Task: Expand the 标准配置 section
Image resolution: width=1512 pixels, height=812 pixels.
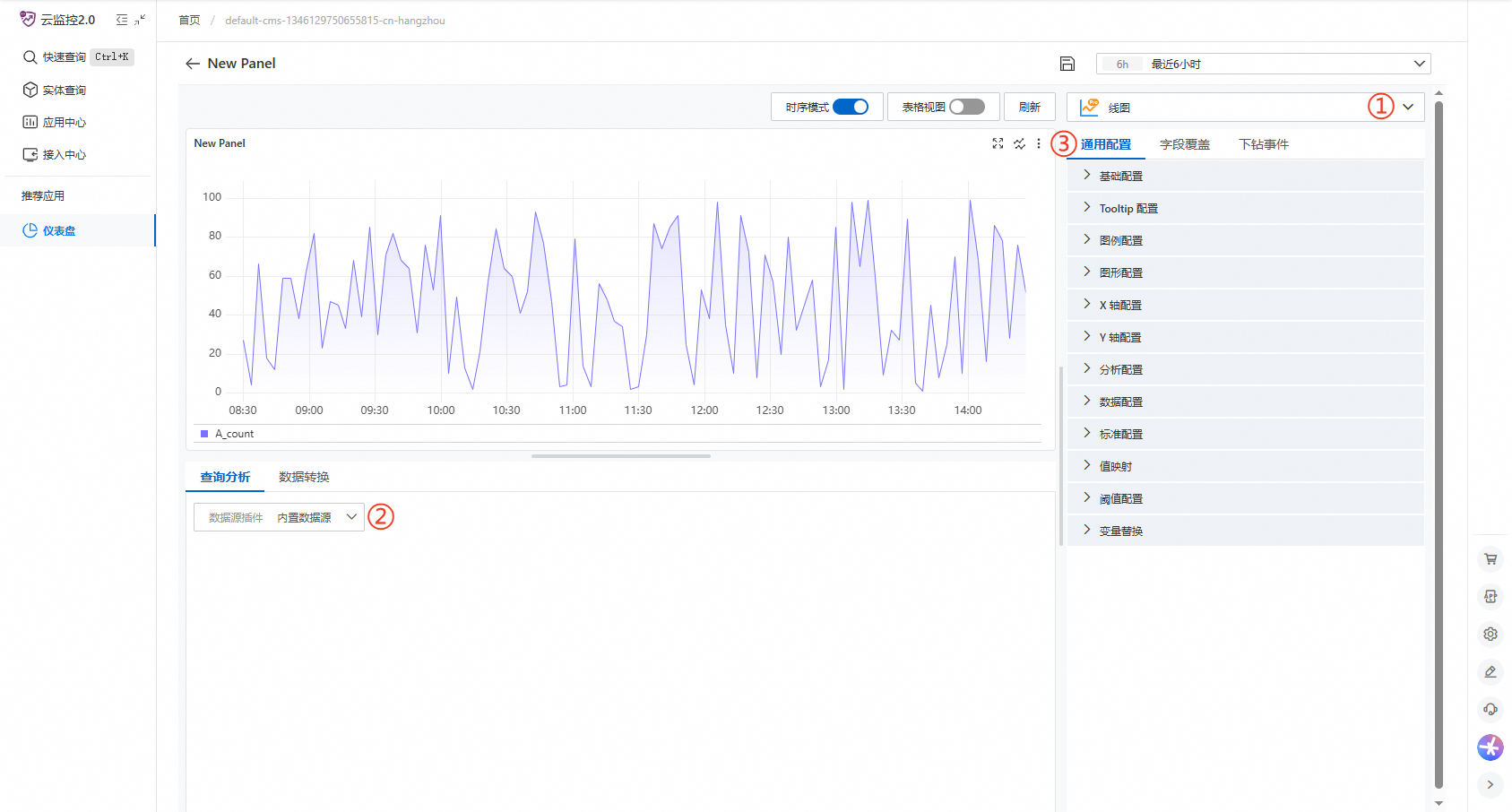Action: tap(1245, 434)
